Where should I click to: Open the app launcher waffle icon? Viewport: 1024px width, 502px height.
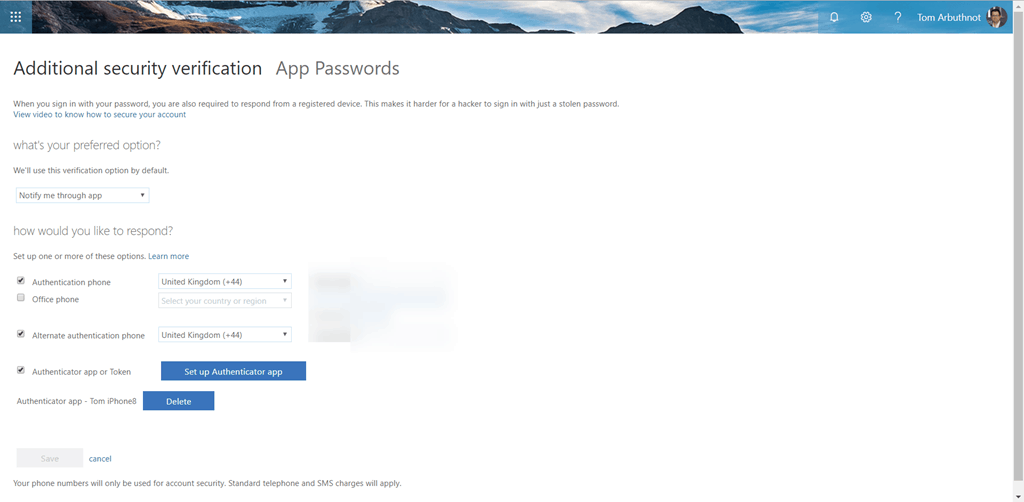15,17
